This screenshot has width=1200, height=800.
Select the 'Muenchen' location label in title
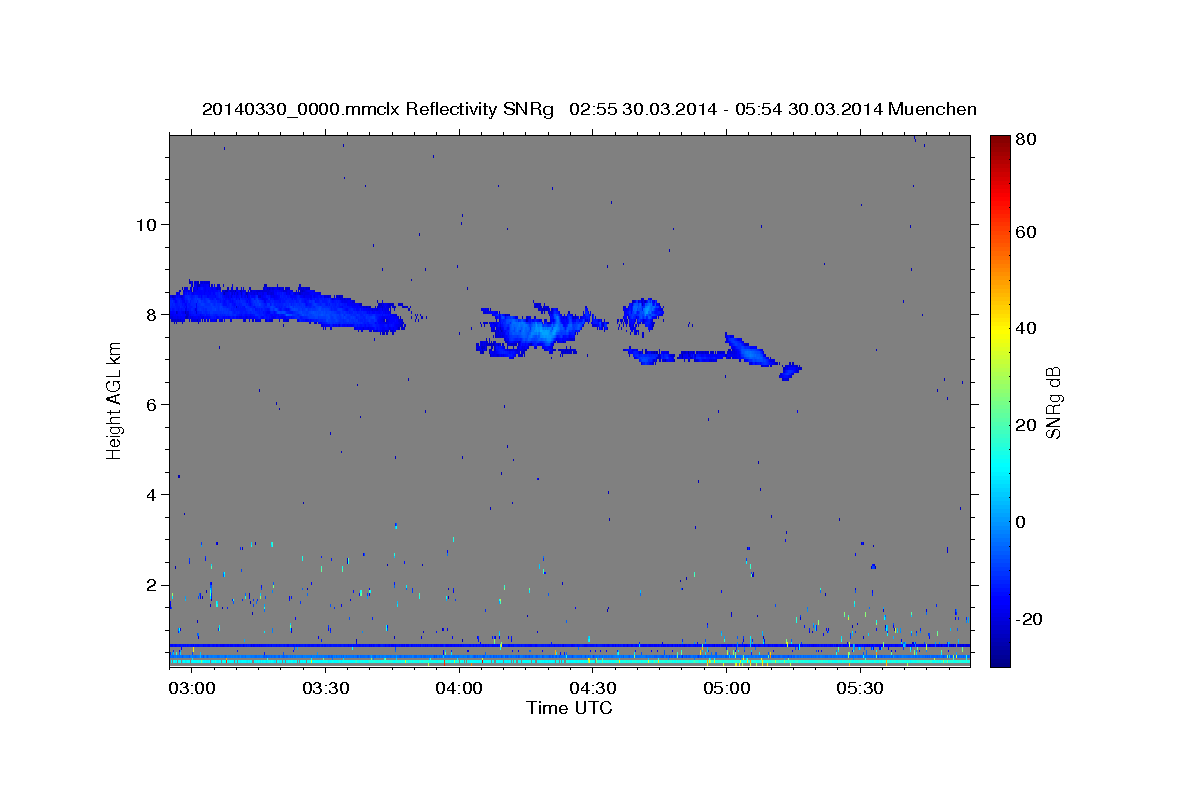click(932, 109)
